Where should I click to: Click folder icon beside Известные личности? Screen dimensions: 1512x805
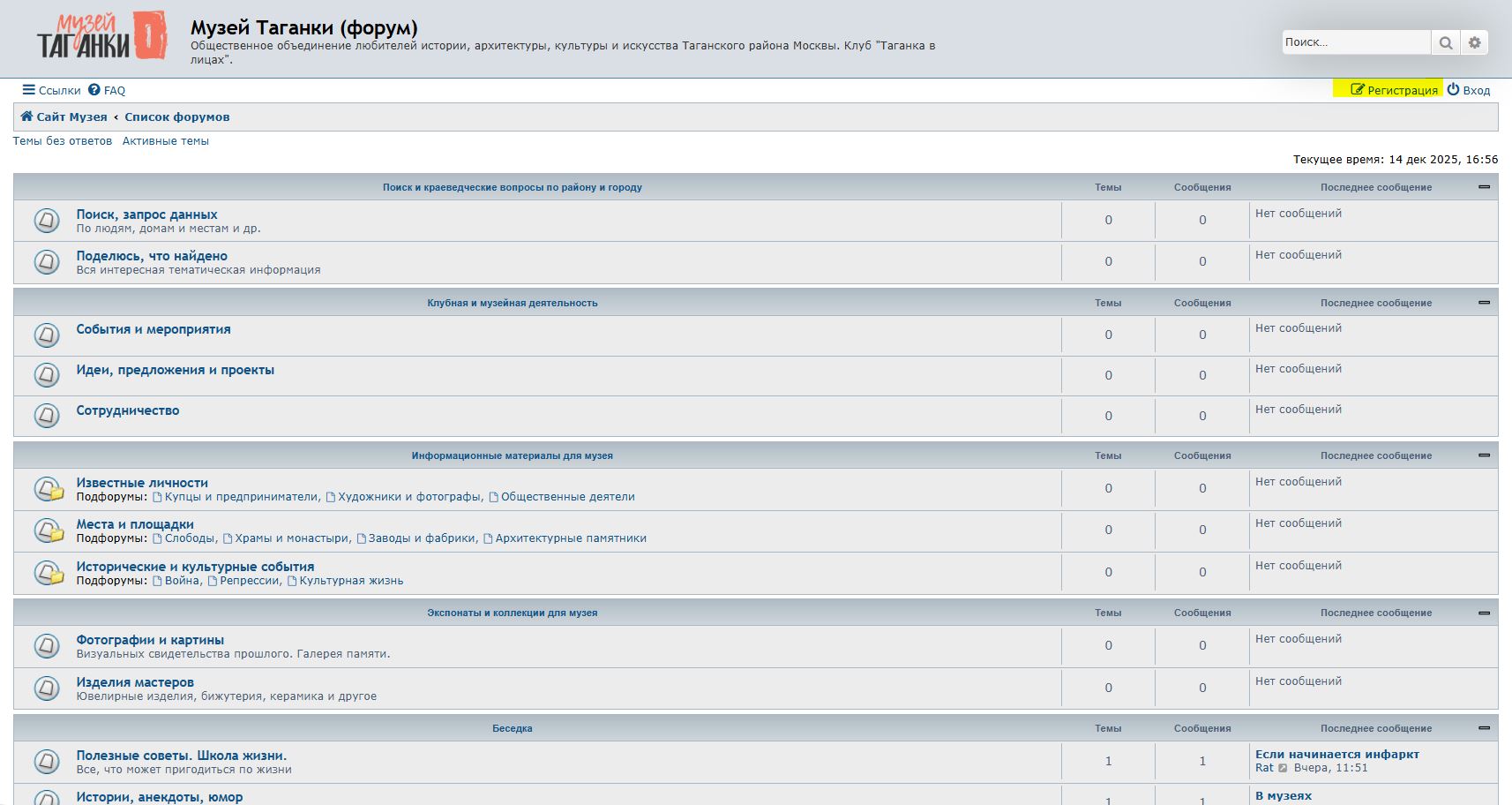(49, 489)
